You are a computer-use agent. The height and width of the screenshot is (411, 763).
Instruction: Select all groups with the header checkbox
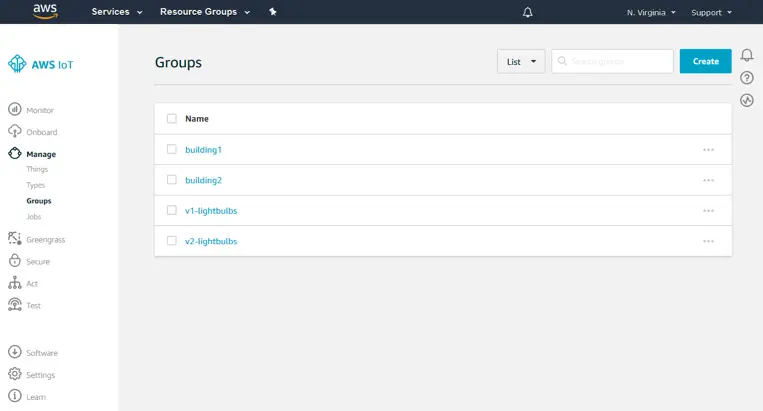[x=172, y=118]
